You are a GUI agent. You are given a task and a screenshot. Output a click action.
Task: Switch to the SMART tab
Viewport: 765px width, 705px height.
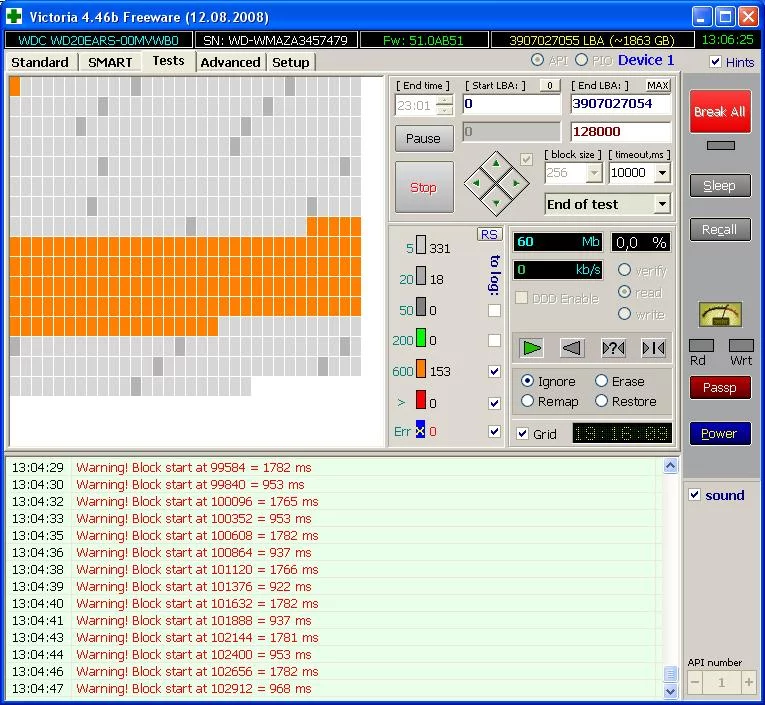tap(110, 62)
